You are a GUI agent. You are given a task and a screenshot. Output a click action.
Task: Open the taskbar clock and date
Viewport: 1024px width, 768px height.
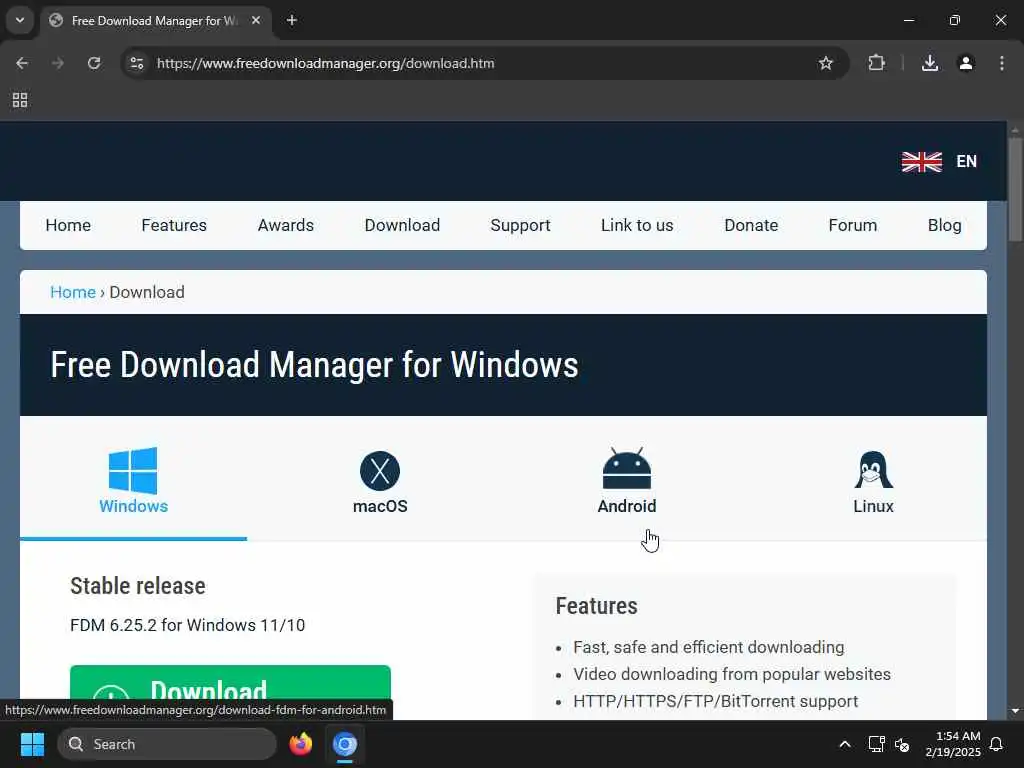point(953,744)
